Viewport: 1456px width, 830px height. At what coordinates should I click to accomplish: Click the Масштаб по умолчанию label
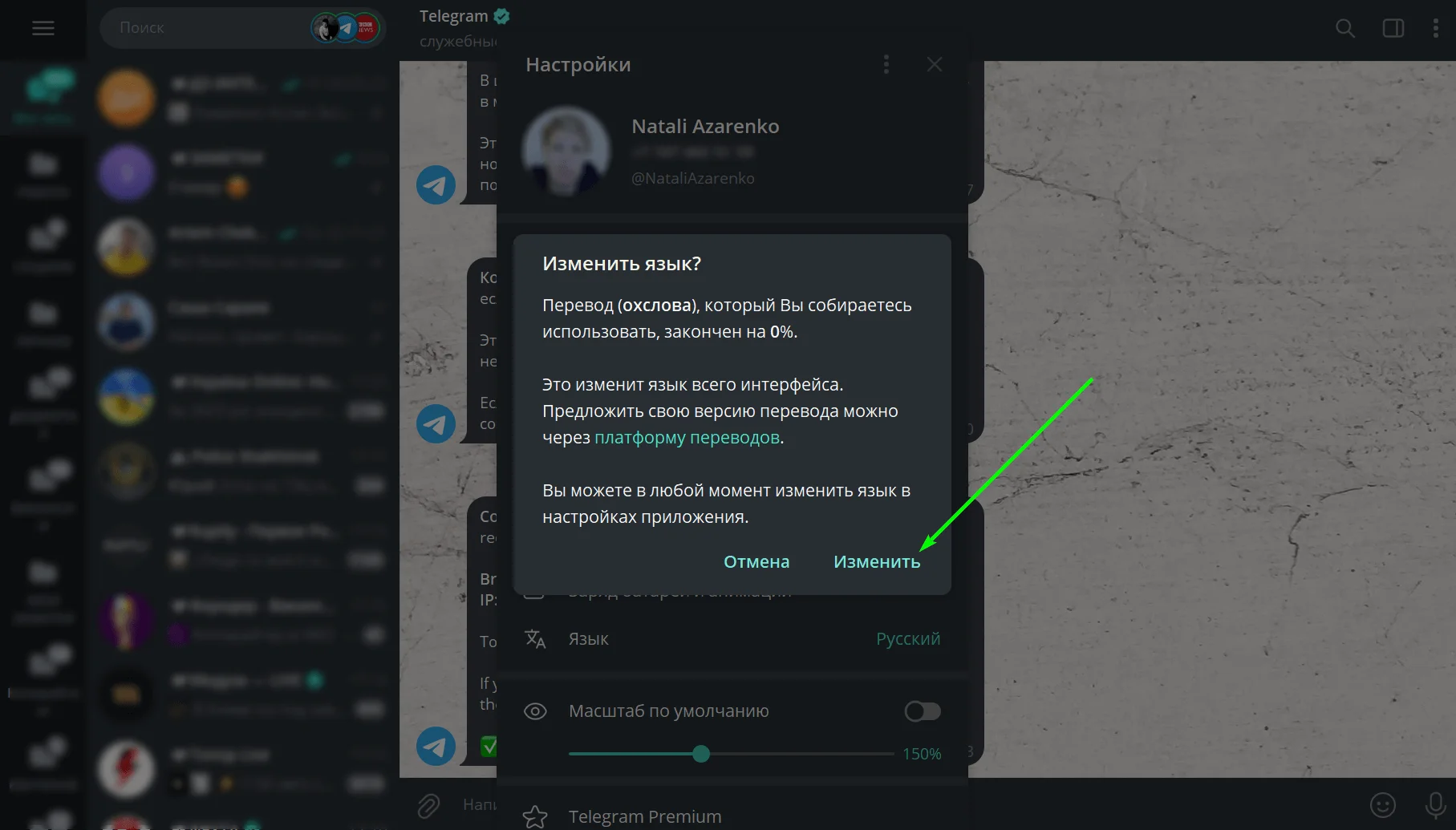point(669,711)
